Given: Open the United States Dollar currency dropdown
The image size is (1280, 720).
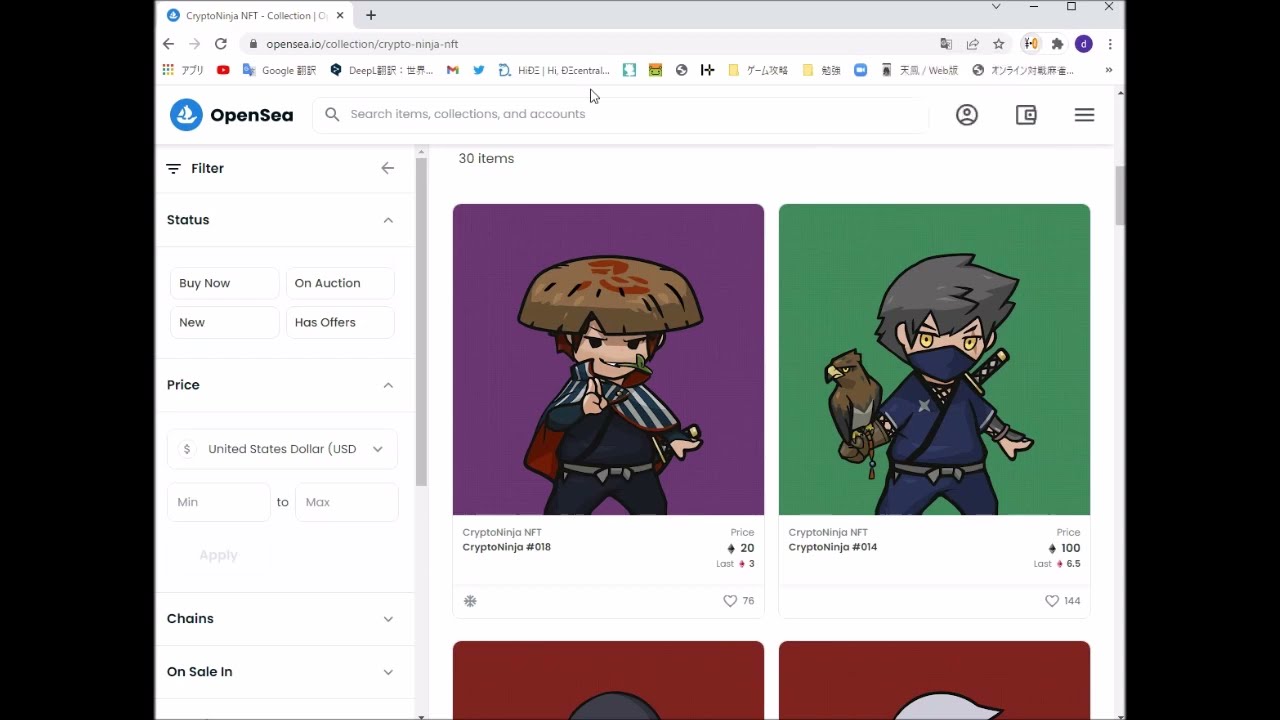Looking at the screenshot, I should pos(282,449).
